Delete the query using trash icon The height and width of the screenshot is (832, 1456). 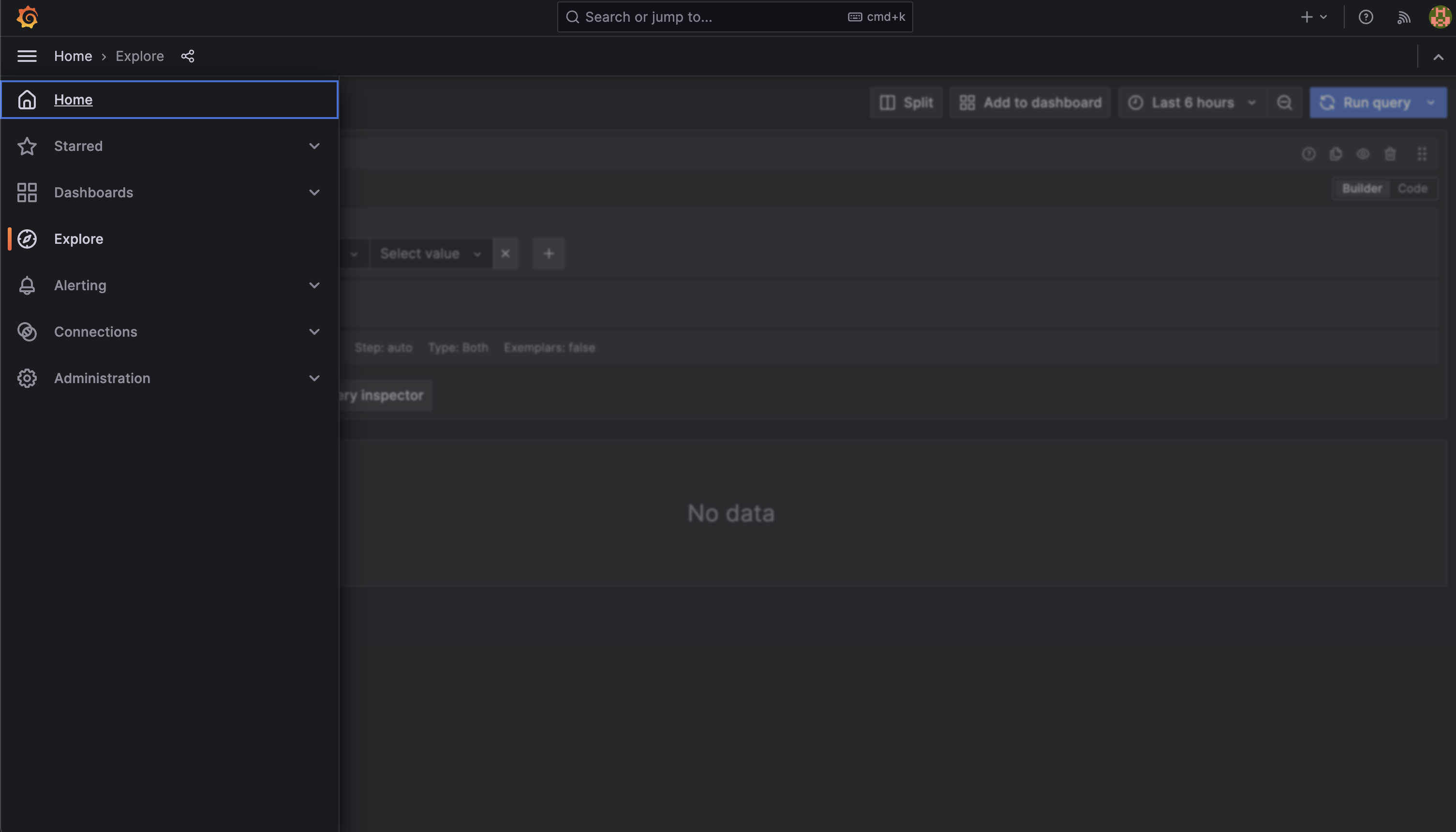click(1390, 154)
